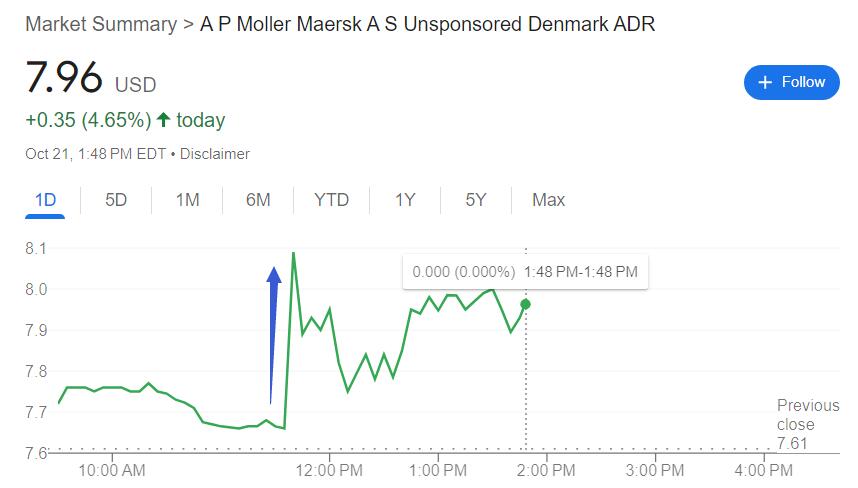Viewport: 858px width, 488px height.
Task: Switch chart to 6M range
Action: coord(258,200)
